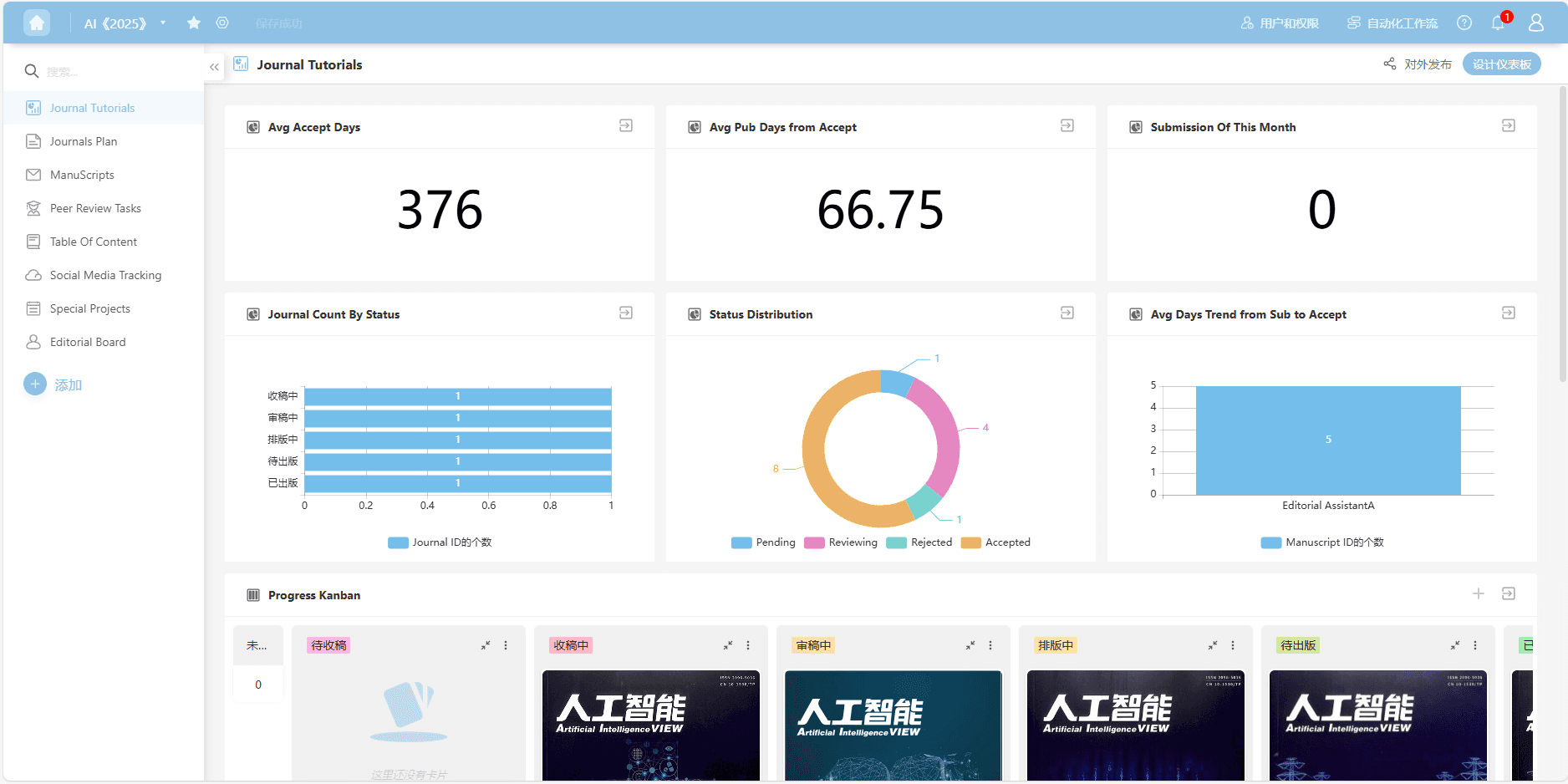Open the 收稿中 column more options menu
The width and height of the screenshot is (1568, 784).
tap(748, 645)
